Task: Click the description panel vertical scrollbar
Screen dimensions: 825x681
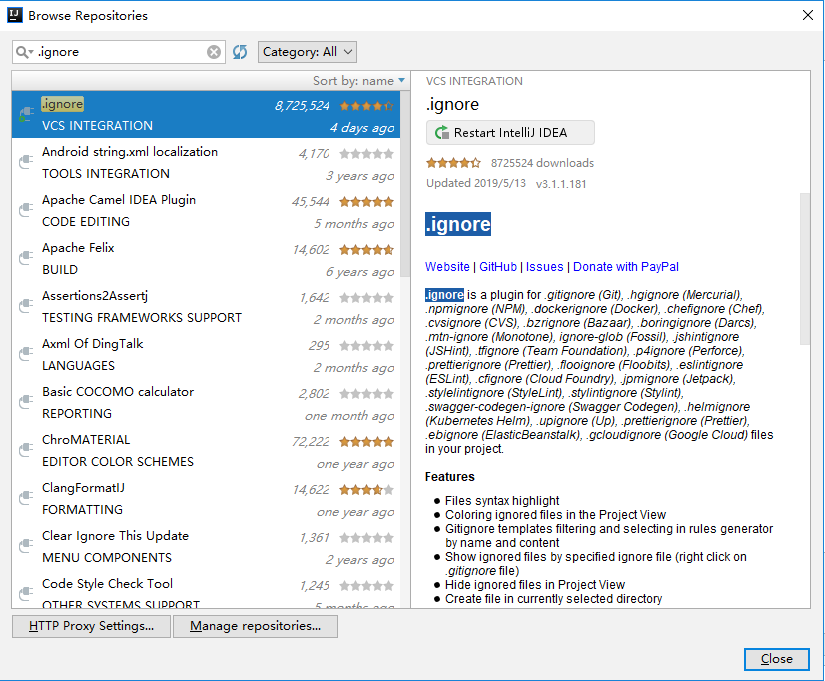Action: (x=804, y=268)
